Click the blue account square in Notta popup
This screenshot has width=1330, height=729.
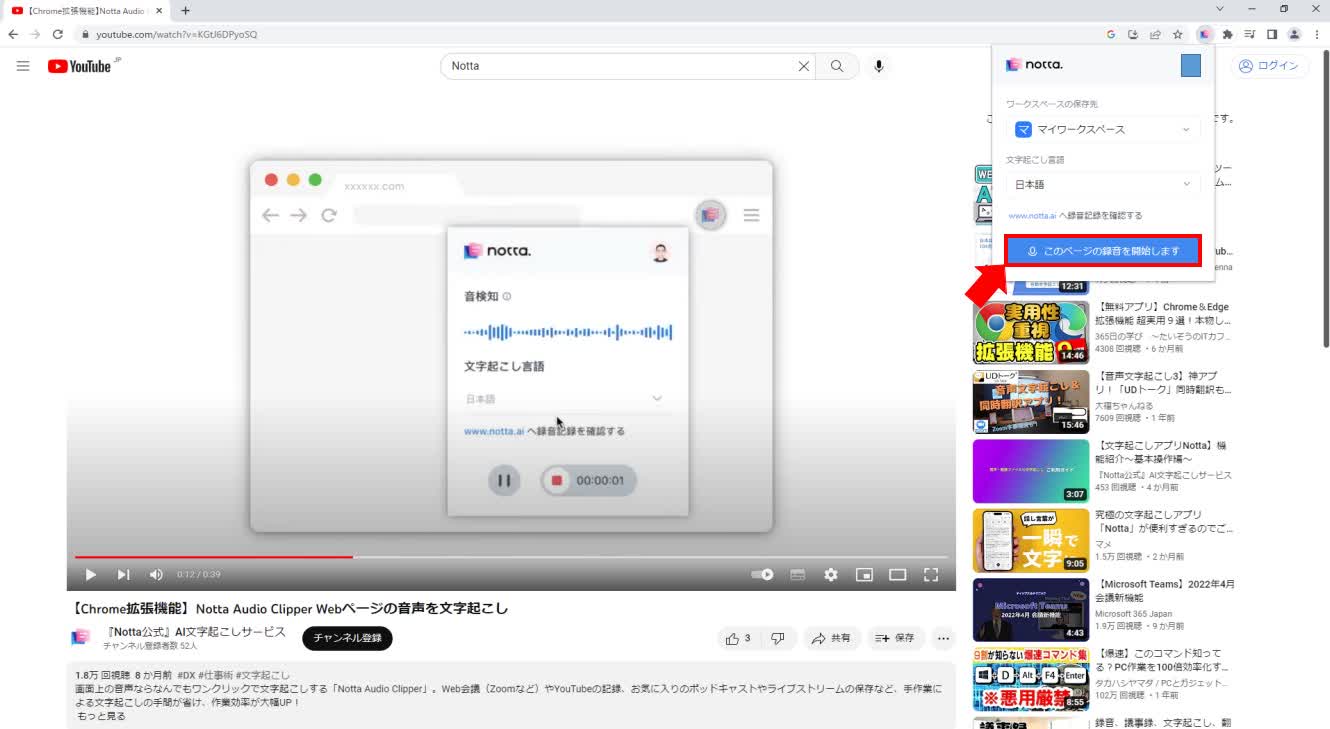pos(1190,65)
